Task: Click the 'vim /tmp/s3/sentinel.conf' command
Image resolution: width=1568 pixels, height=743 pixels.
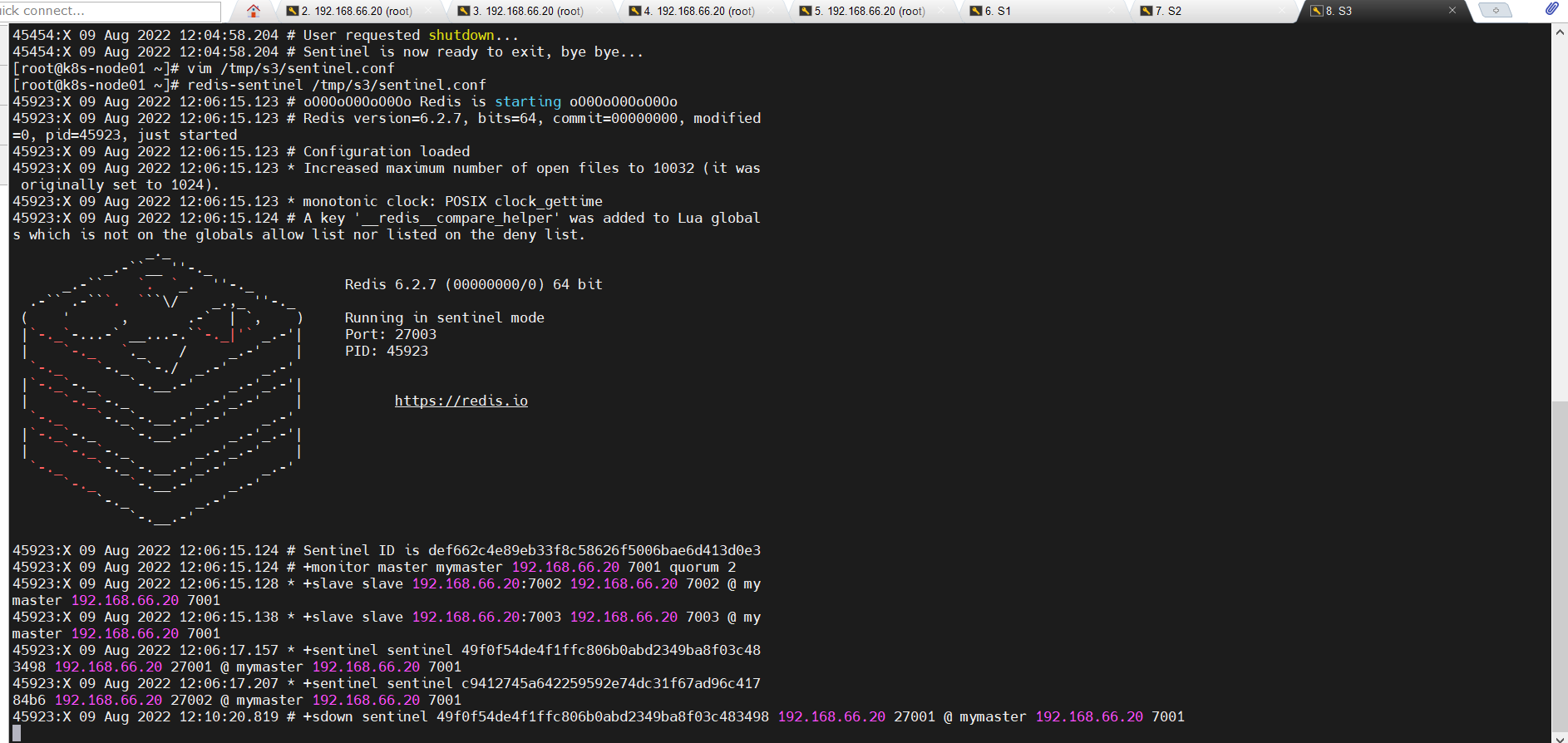Action: point(291,68)
